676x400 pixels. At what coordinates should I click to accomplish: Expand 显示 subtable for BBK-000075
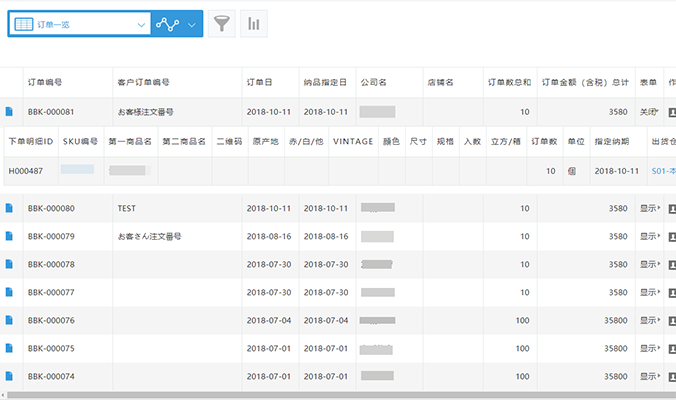pos(650,348)
